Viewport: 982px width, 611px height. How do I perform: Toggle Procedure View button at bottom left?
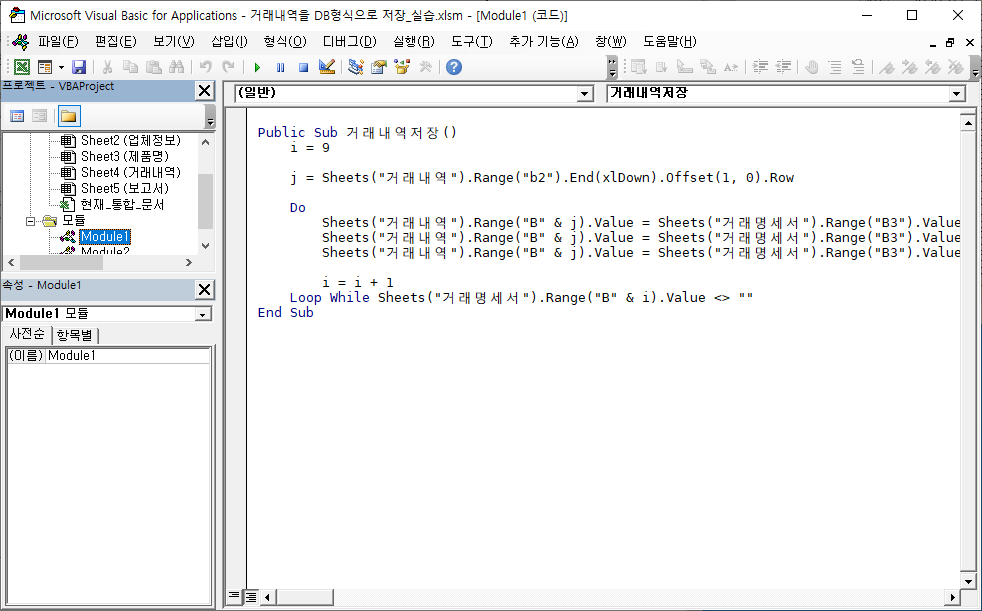(x=234, y=596)
